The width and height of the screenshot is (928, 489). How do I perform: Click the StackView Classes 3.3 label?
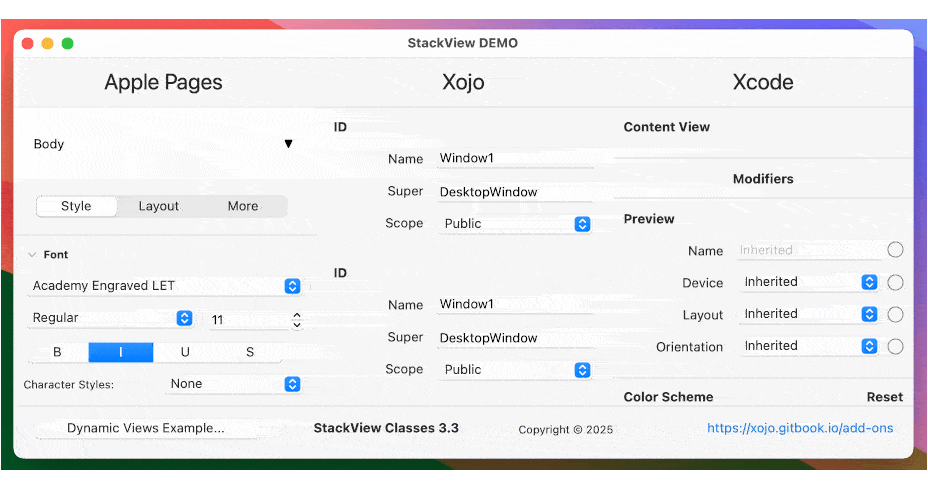coord(386,428)
